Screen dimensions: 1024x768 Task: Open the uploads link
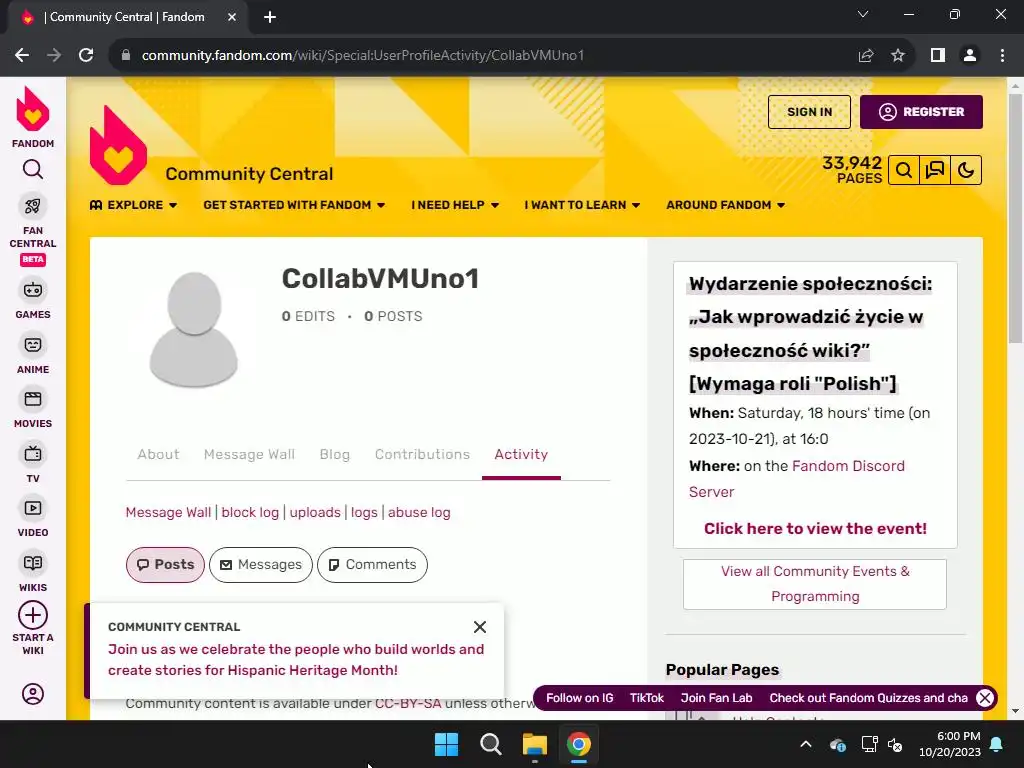[315, 513]
